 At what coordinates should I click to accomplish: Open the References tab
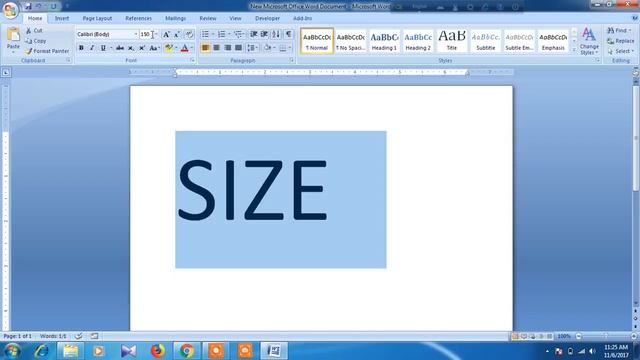click(138, 18)
